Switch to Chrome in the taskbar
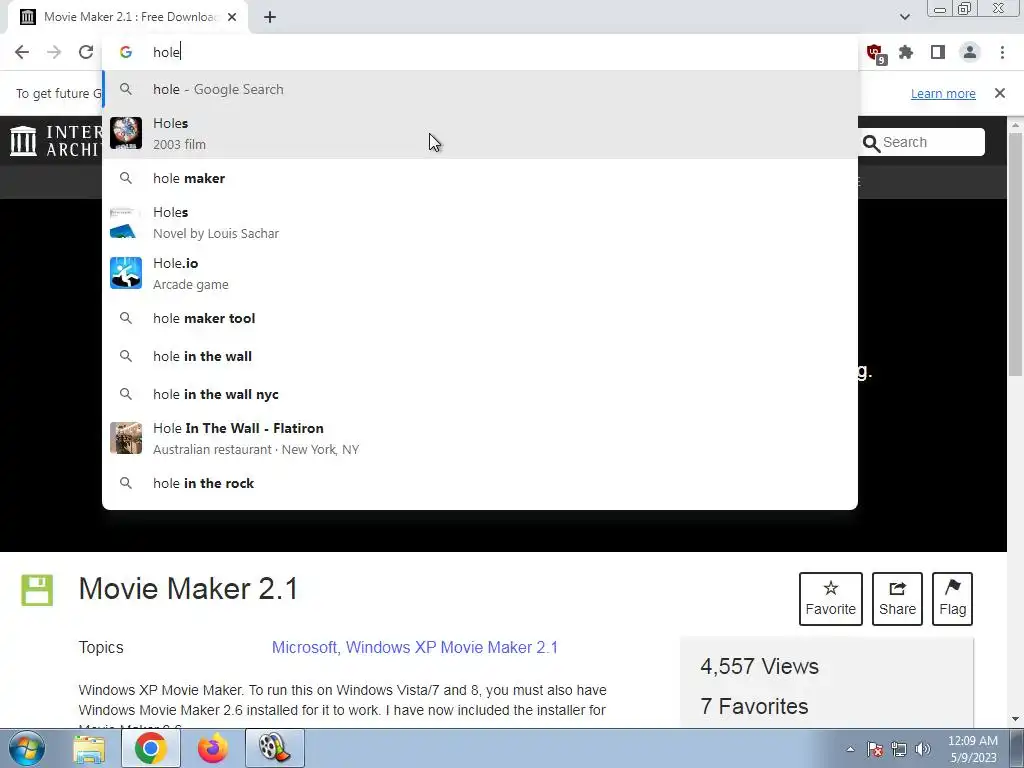1024x768 pixels. click(x=151, y=748)
